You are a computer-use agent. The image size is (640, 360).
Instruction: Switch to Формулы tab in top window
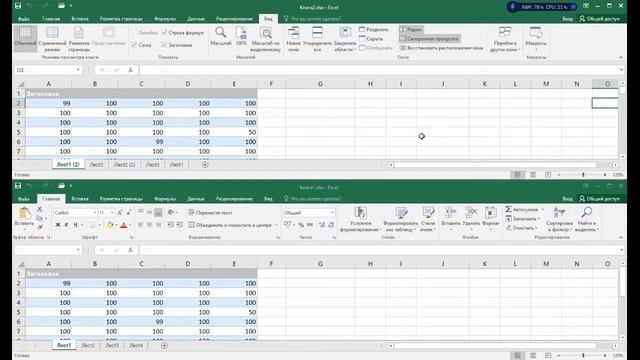coord(164,19)
